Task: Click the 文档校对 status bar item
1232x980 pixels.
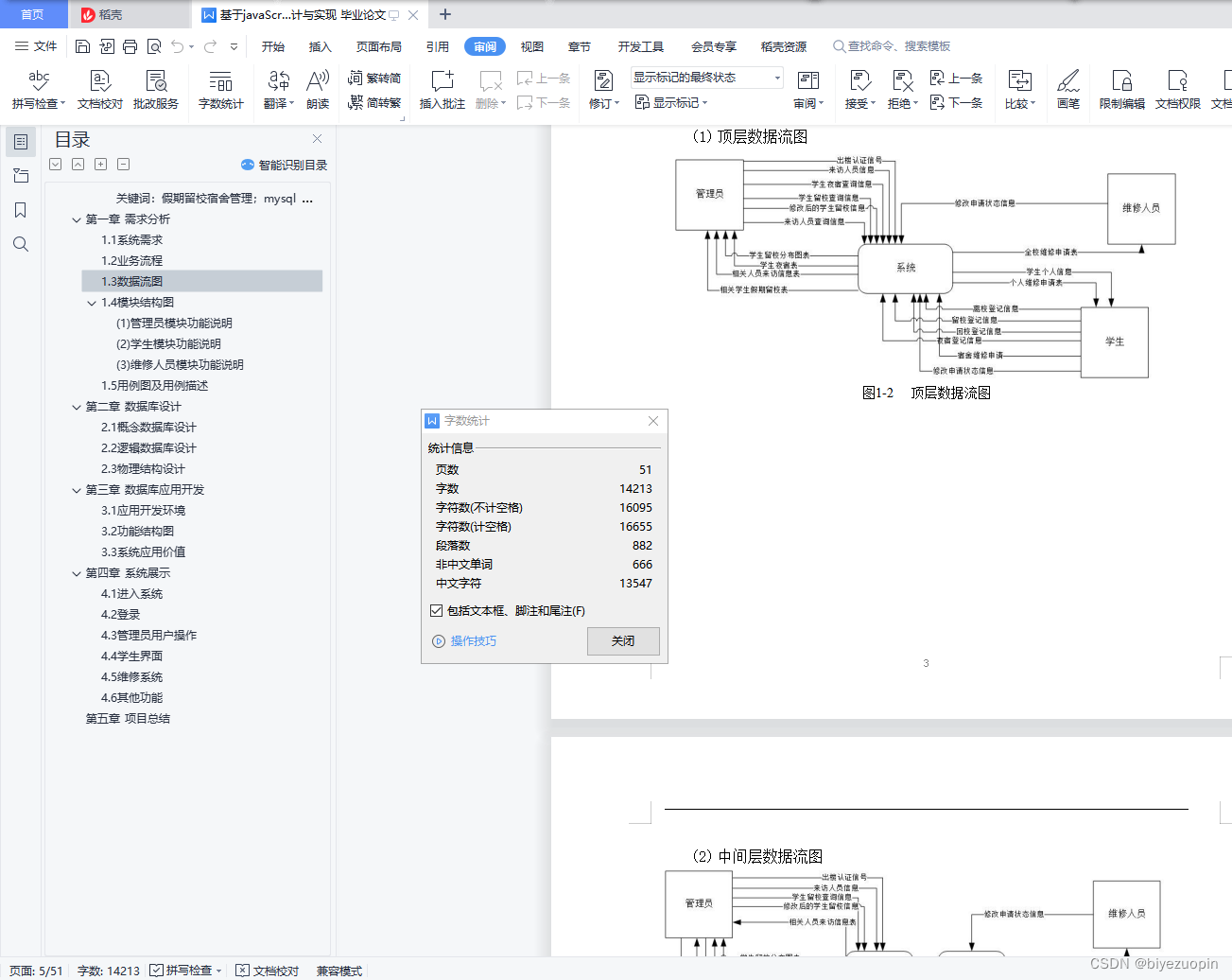Action: pyautogui.click(x=268, y=971)
